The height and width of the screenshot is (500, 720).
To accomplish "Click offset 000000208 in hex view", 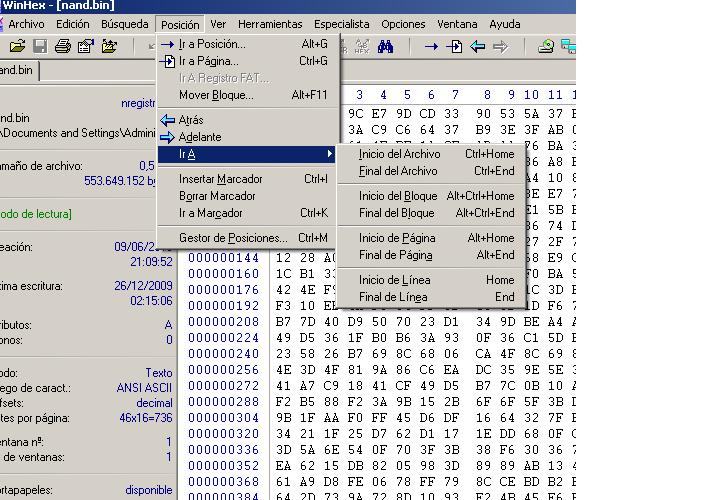I will (224, 323).
